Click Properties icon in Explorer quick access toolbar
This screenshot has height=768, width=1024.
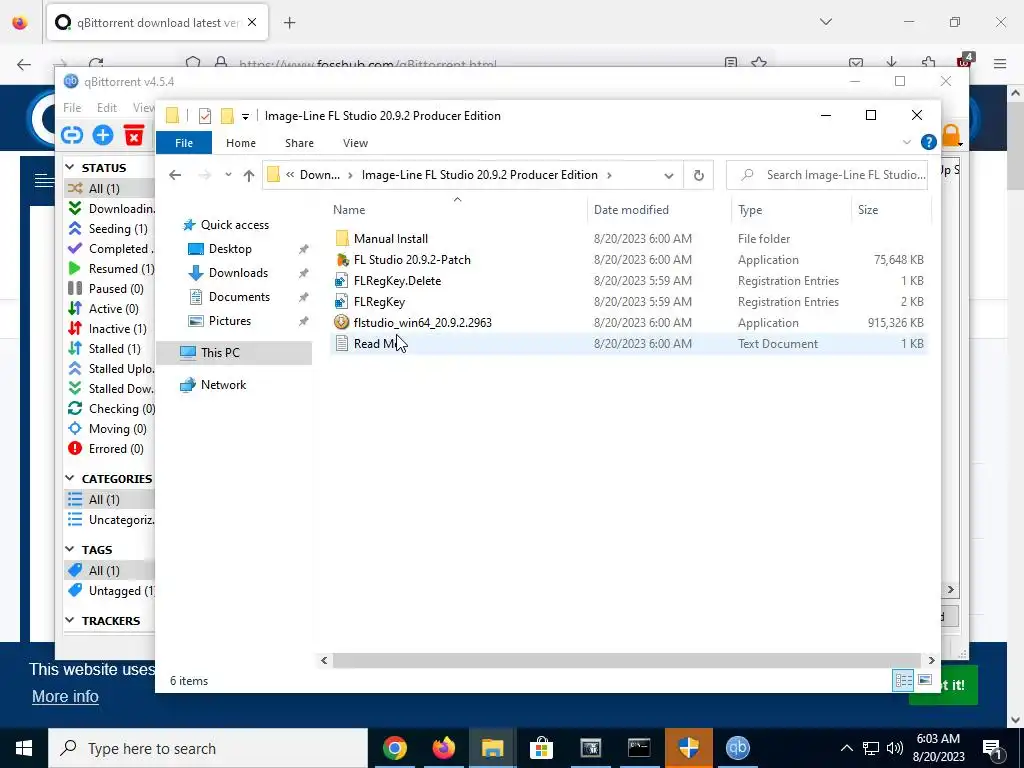click(205, 116)
